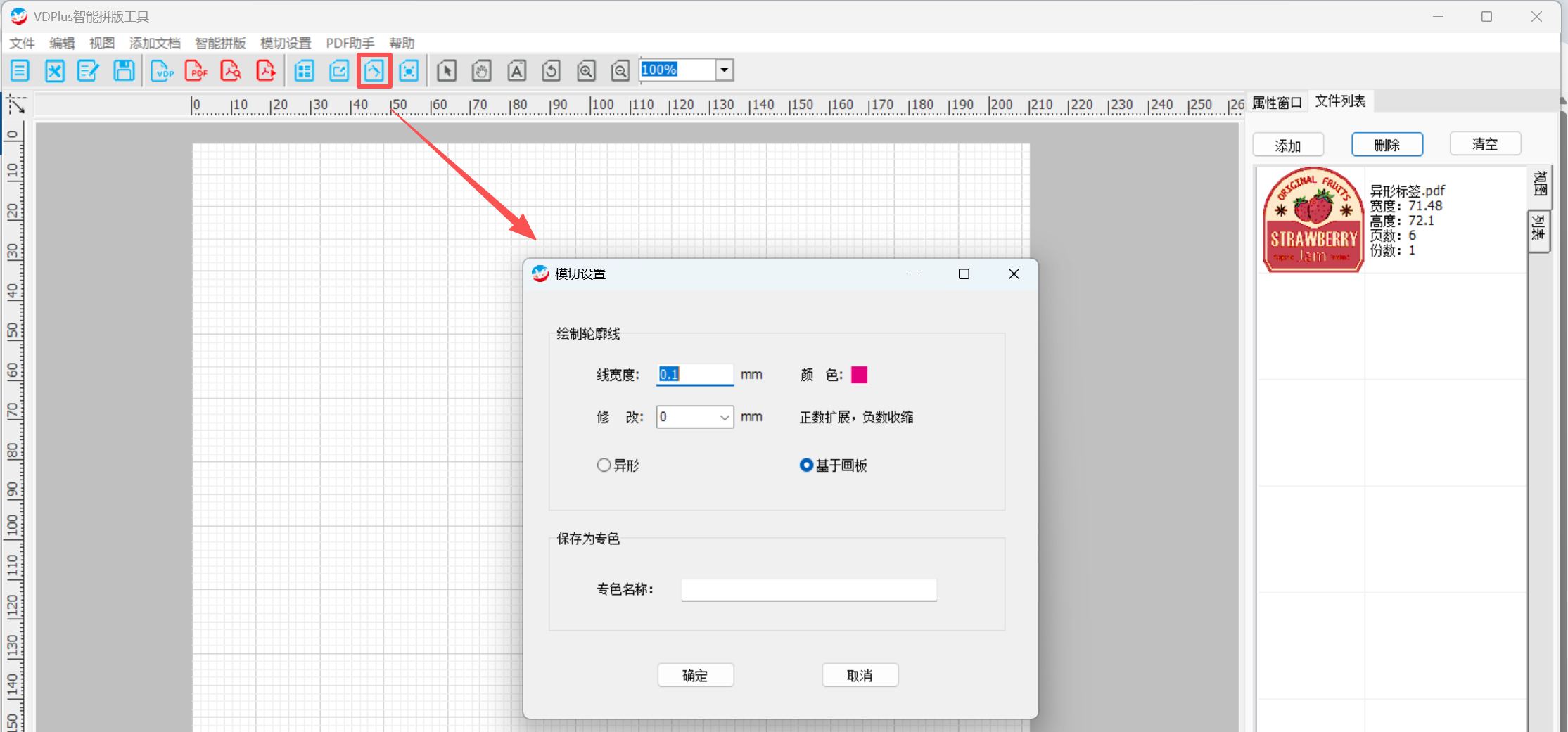1568x732 pixels.
Task: Click the zoom out magnifier icon
Action: pos(620,70)
